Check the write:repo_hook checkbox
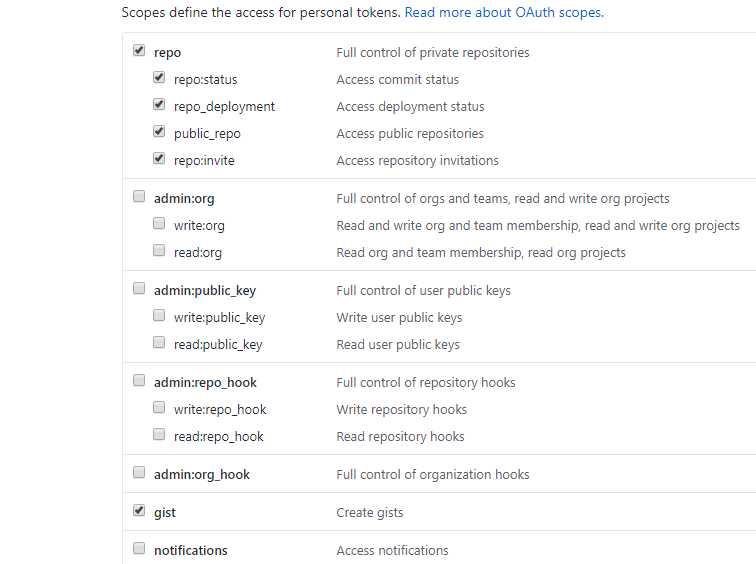 (x=159, y=407)
